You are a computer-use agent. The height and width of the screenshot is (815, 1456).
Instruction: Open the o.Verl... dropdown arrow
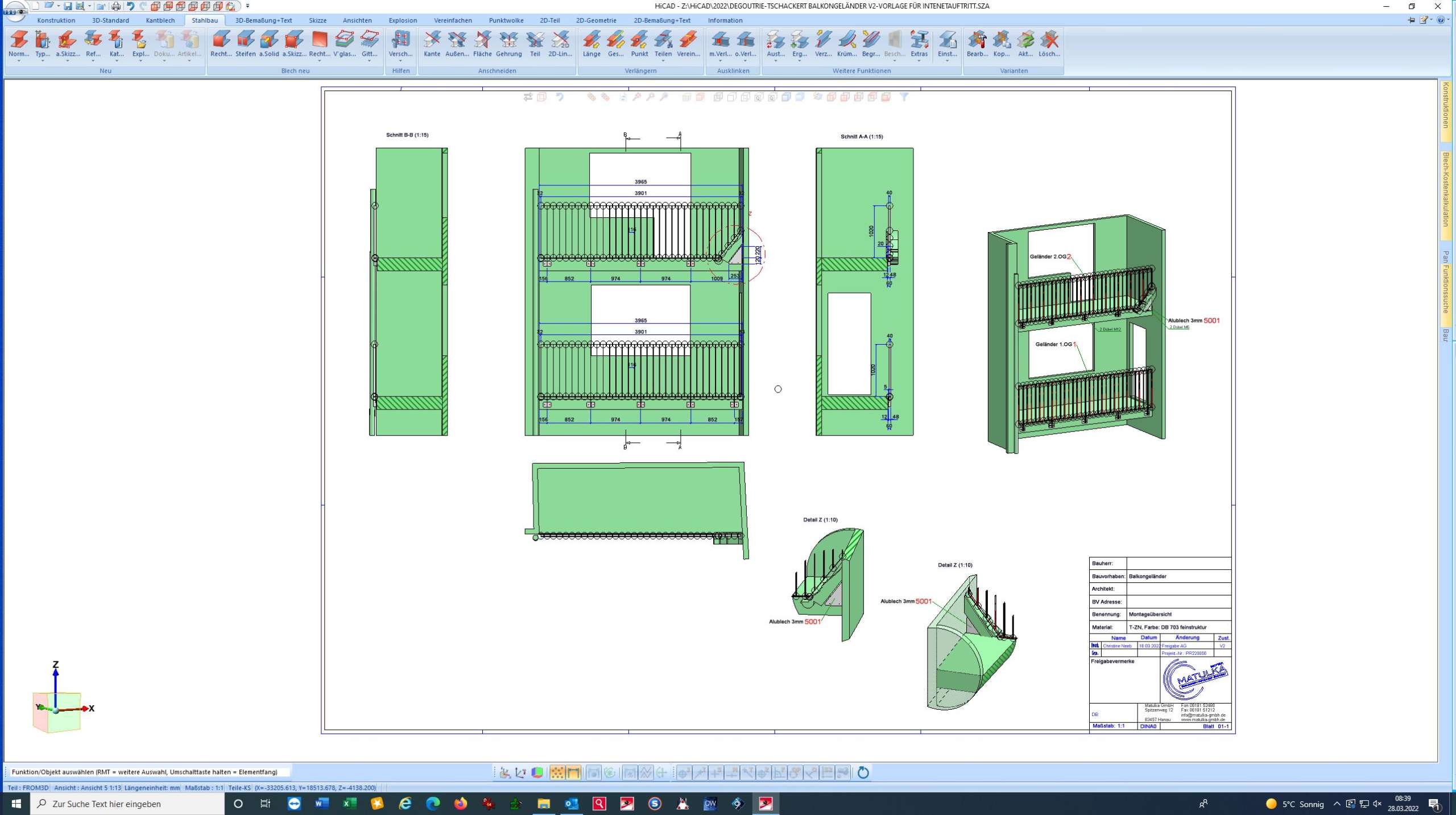point(745,61)
